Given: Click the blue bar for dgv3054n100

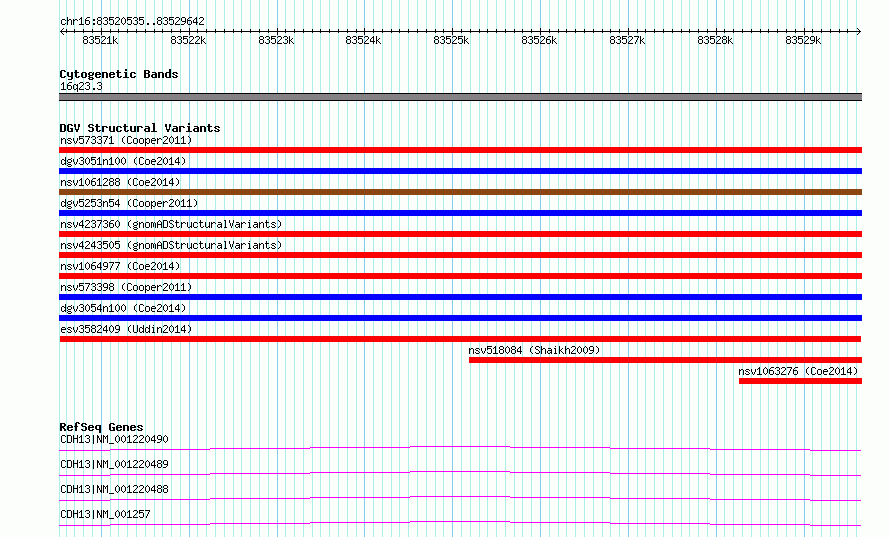Looking at the screenshot, I should (460, 318).
